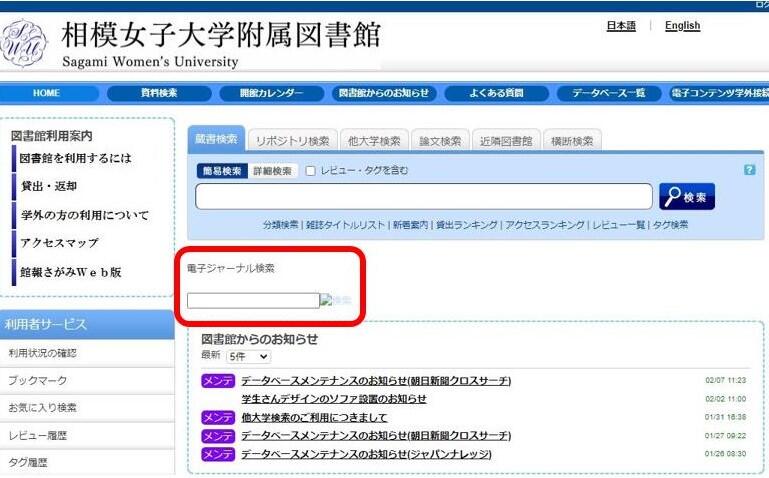Screen dimensions: 769x478
Task: Select the 簡易検索 search mode
Action: pyautogui.click(x=220, y=171)
